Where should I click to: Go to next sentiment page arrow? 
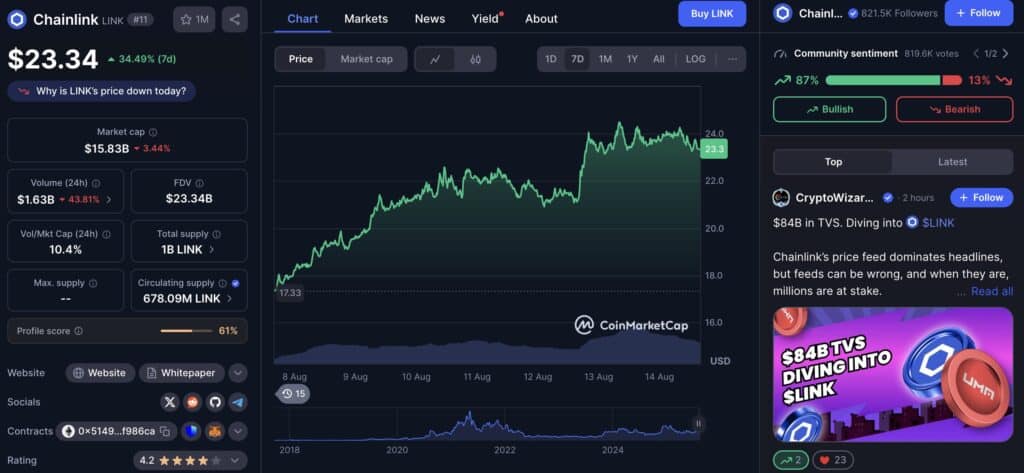tap(1005, 54)
